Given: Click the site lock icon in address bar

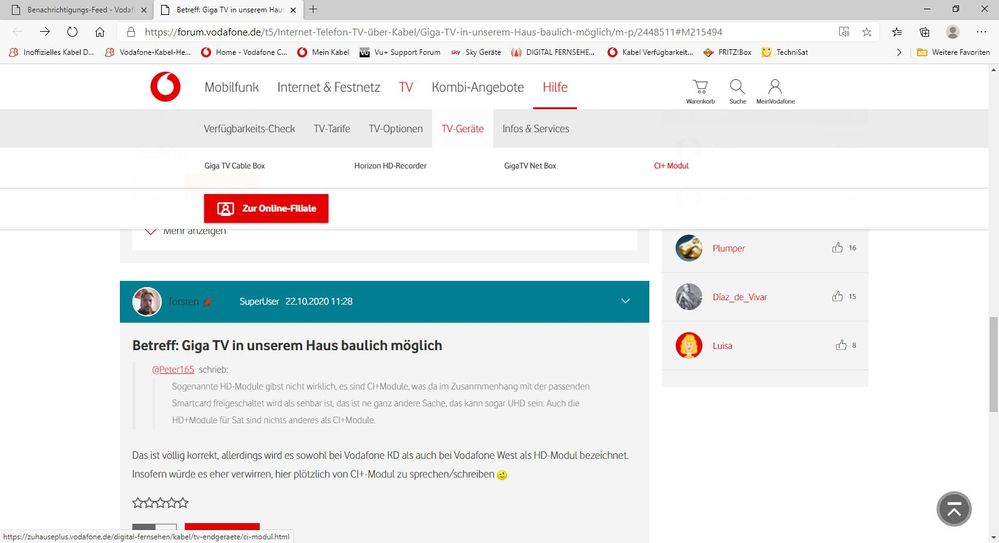Looking at the screenshot, I should pos(131,32).
